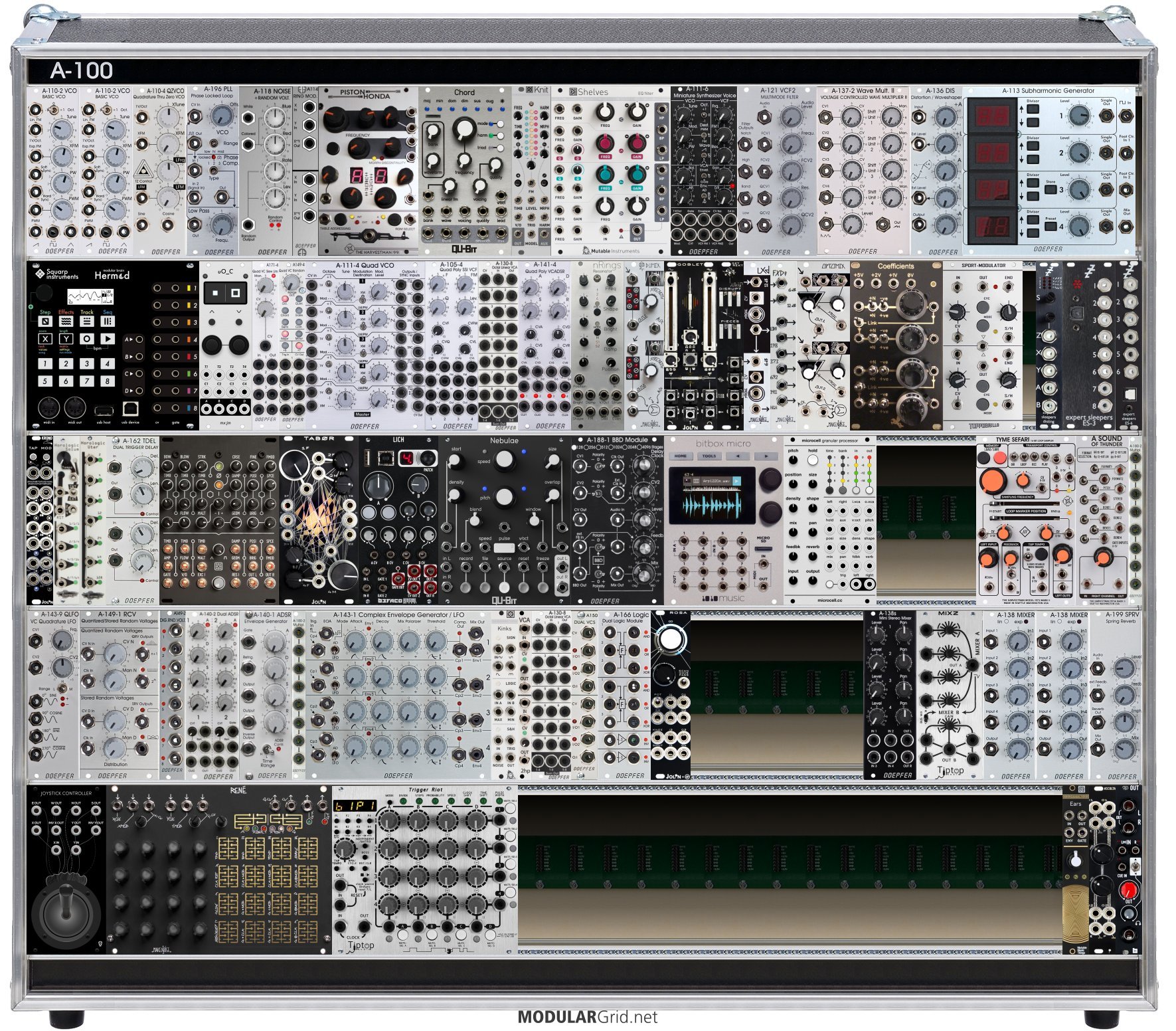Click the Hermod Seq bars icon button
Viewport: 1176px width, 1031px height.
(108, 322)
